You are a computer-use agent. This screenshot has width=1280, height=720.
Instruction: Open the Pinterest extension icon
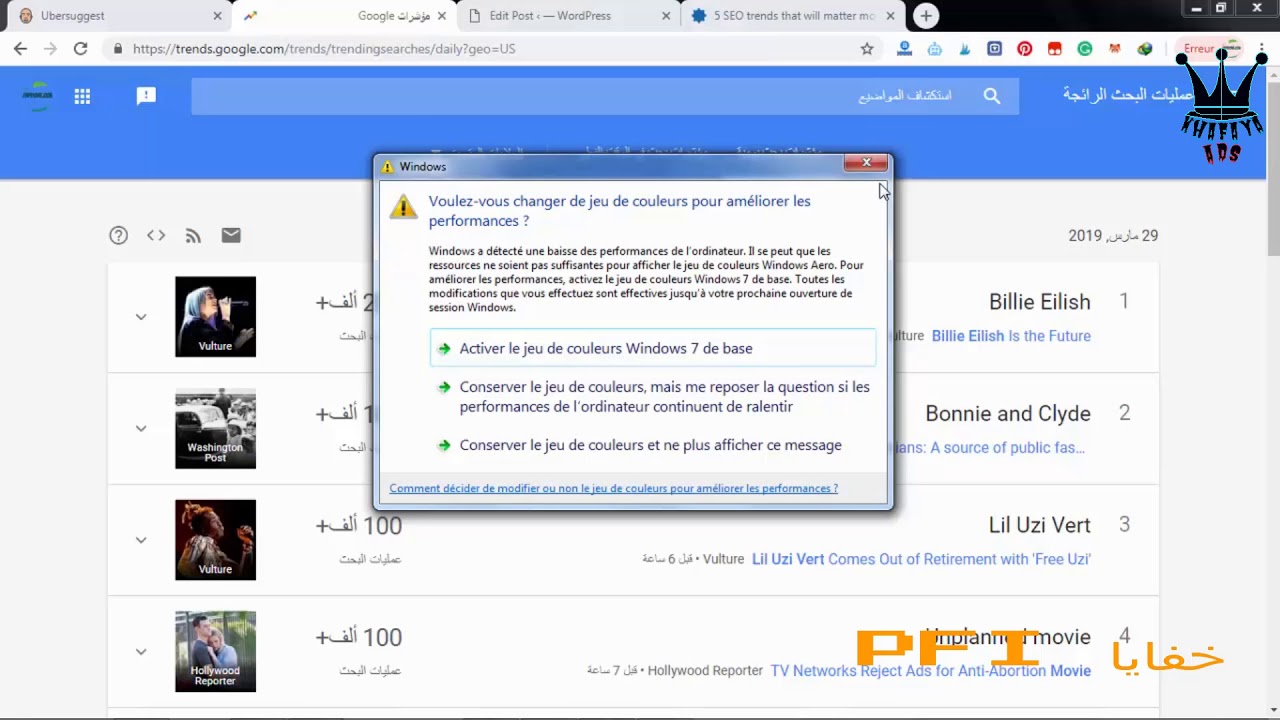pyautogui.click(x=1024, y=48)
